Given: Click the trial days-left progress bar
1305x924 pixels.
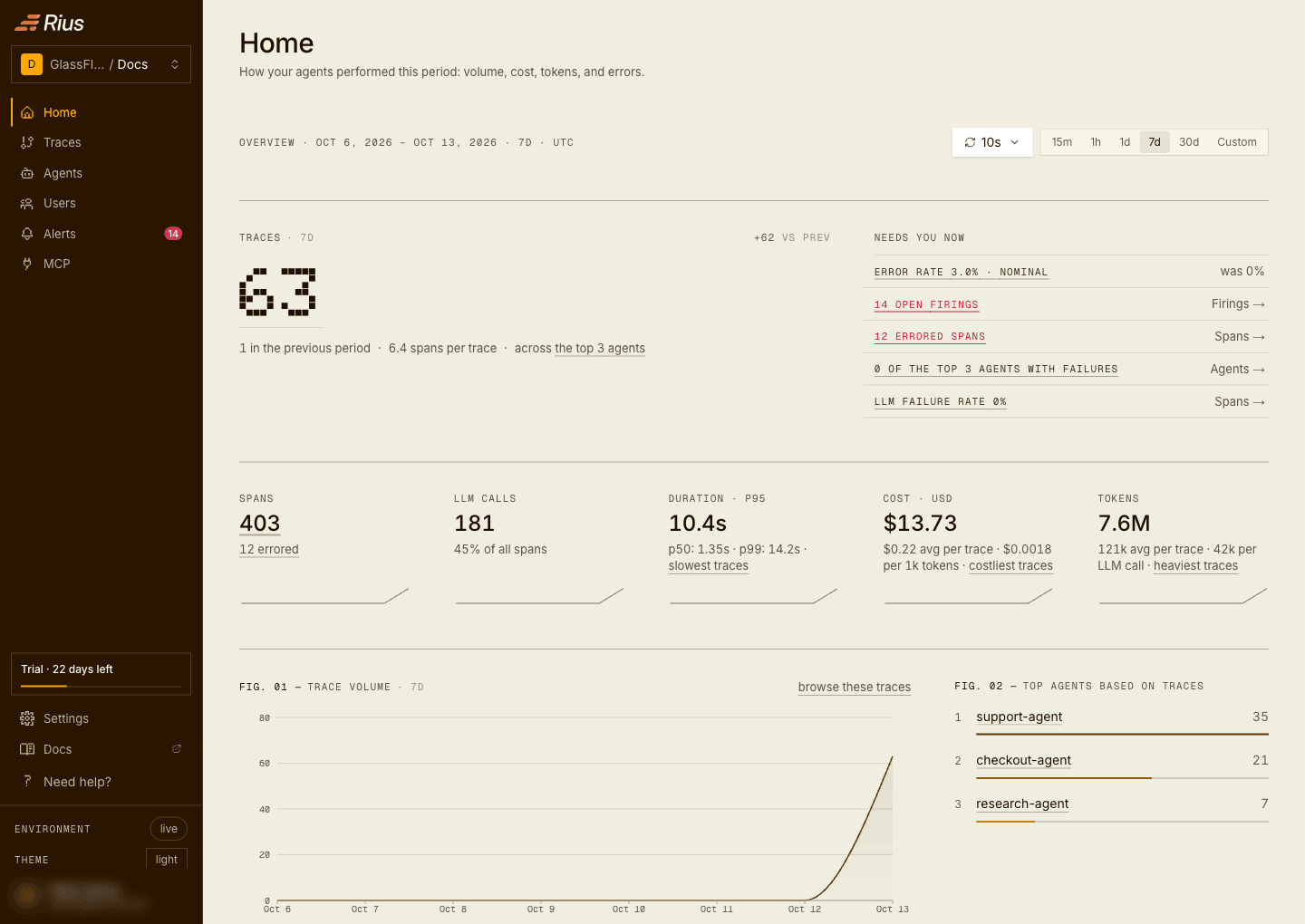Looking at the screenshot, I should click(x=101, y=686).
